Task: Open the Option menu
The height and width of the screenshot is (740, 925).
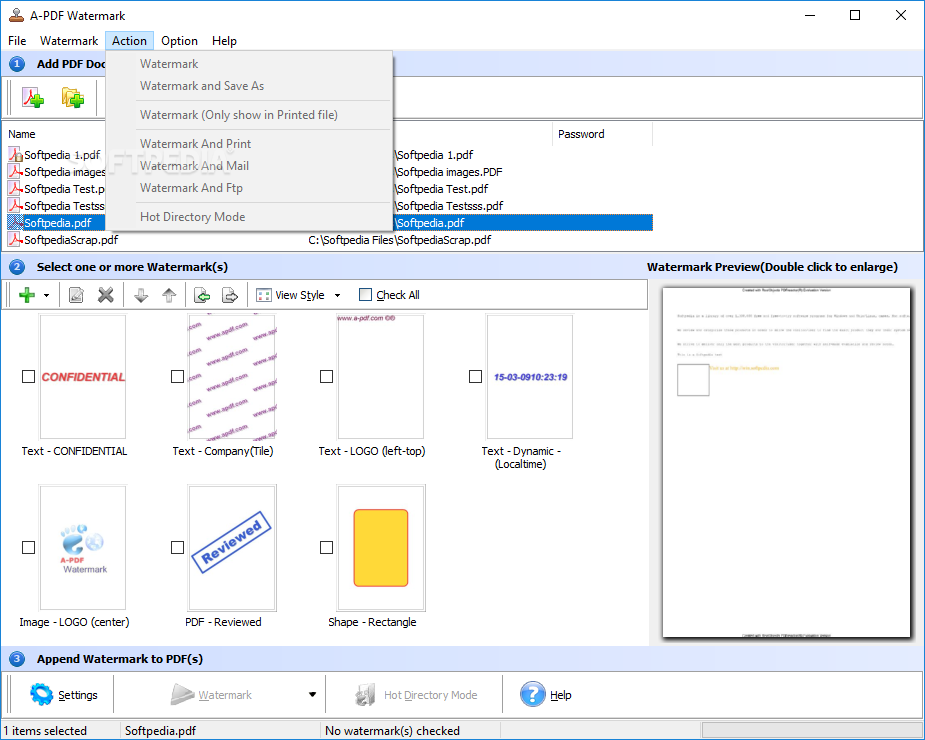Action: pos(179,41)
